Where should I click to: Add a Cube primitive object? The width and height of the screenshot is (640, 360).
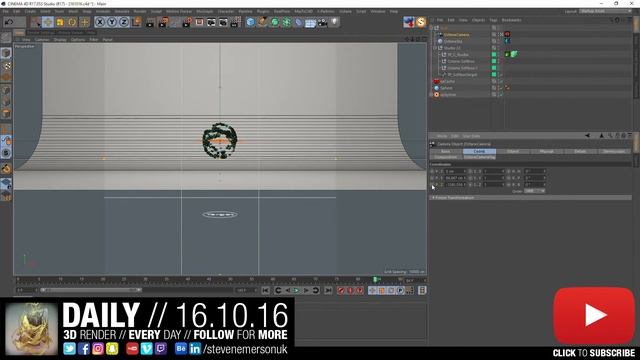251,22
